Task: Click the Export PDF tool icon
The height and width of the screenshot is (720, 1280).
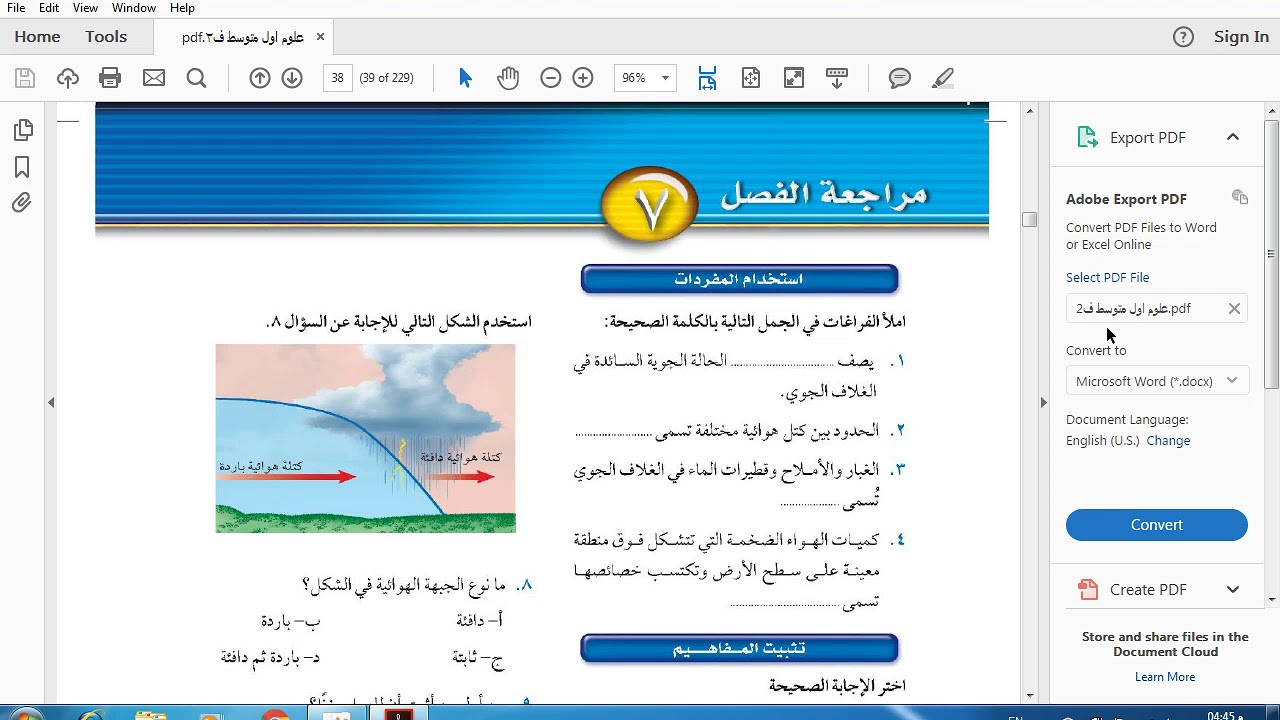Action: tap(1088, 137)
